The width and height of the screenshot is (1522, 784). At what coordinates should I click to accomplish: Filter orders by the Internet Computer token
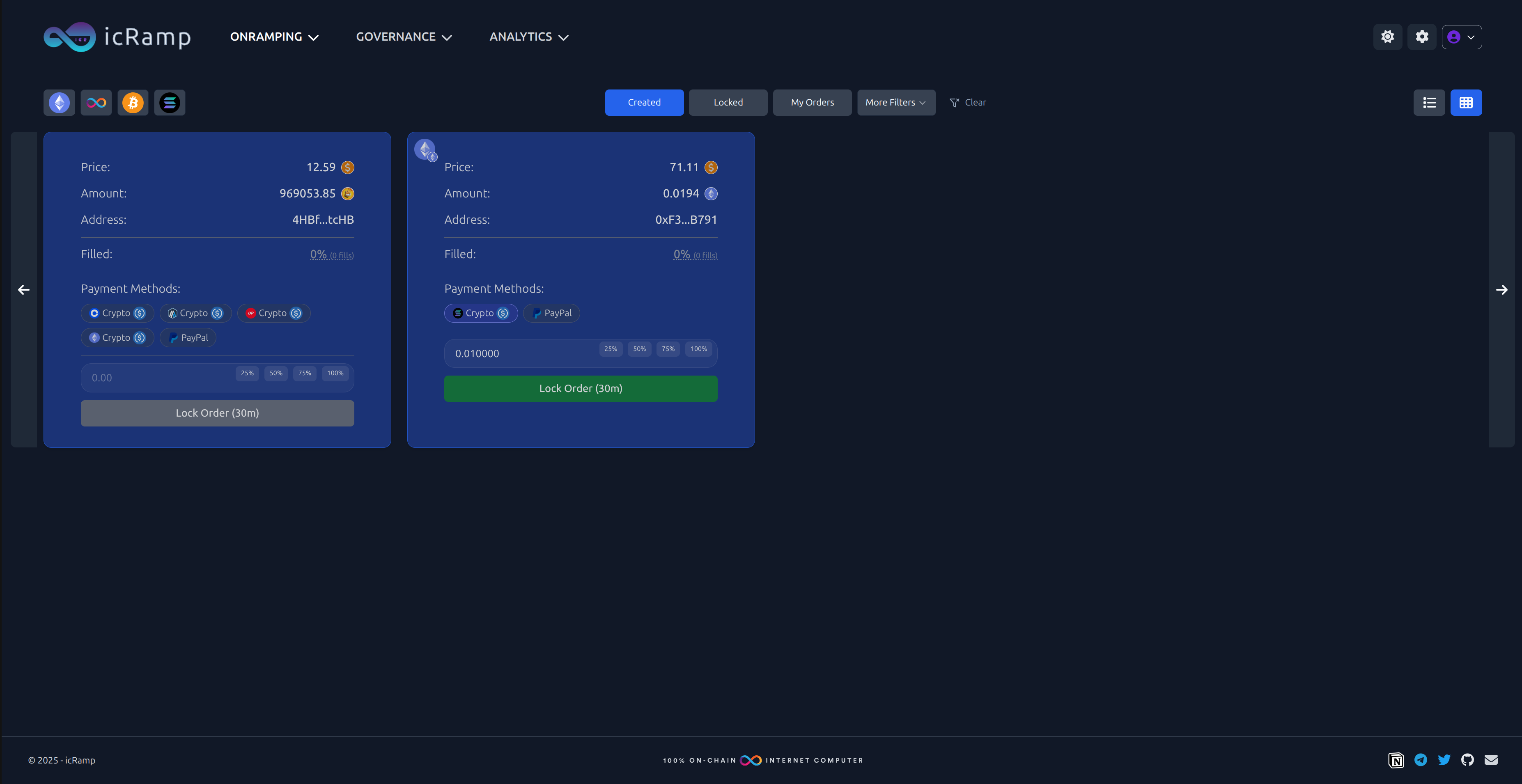tap(96, 102)
